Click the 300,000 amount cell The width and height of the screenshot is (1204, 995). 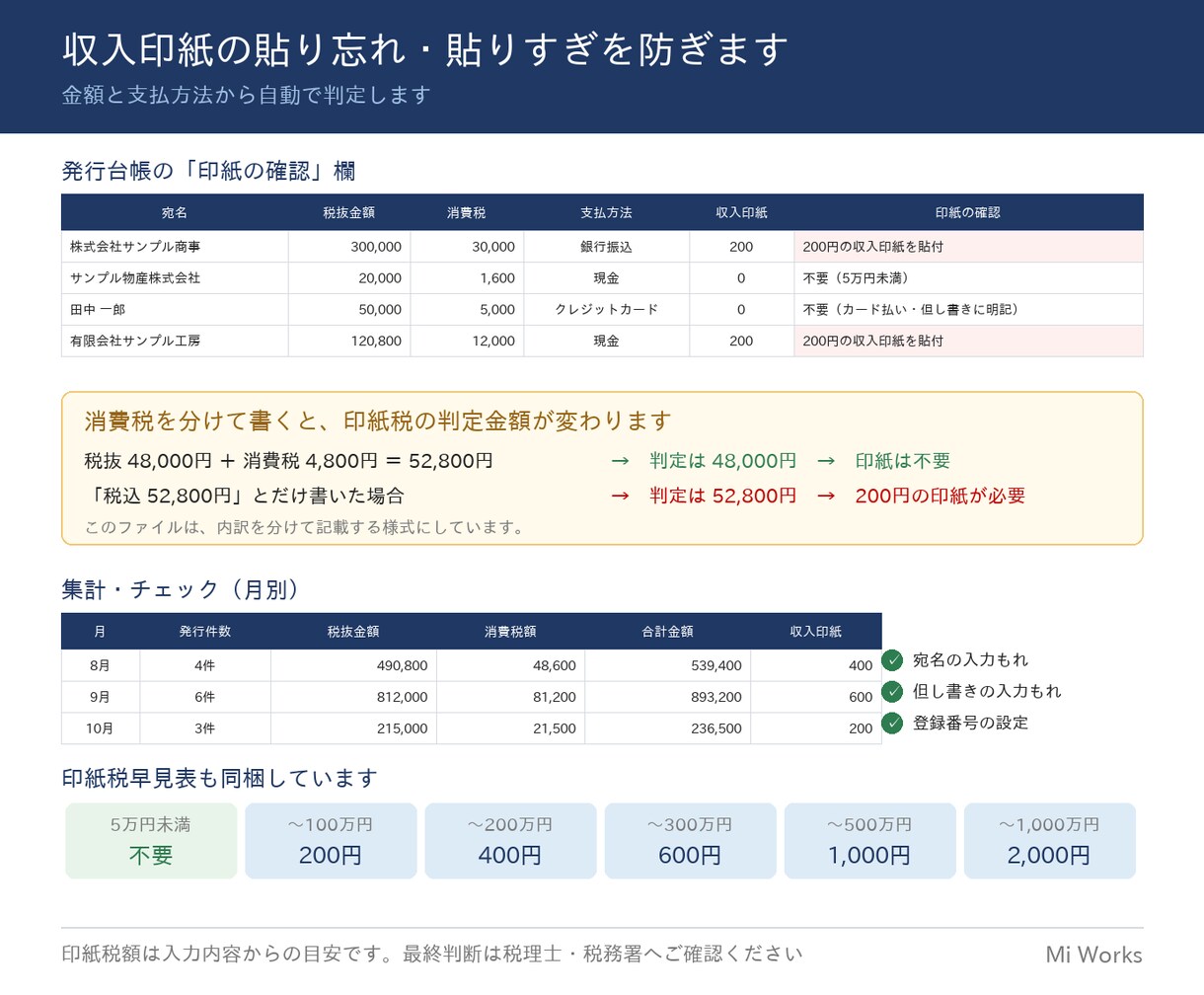click(x=349, y=247)
